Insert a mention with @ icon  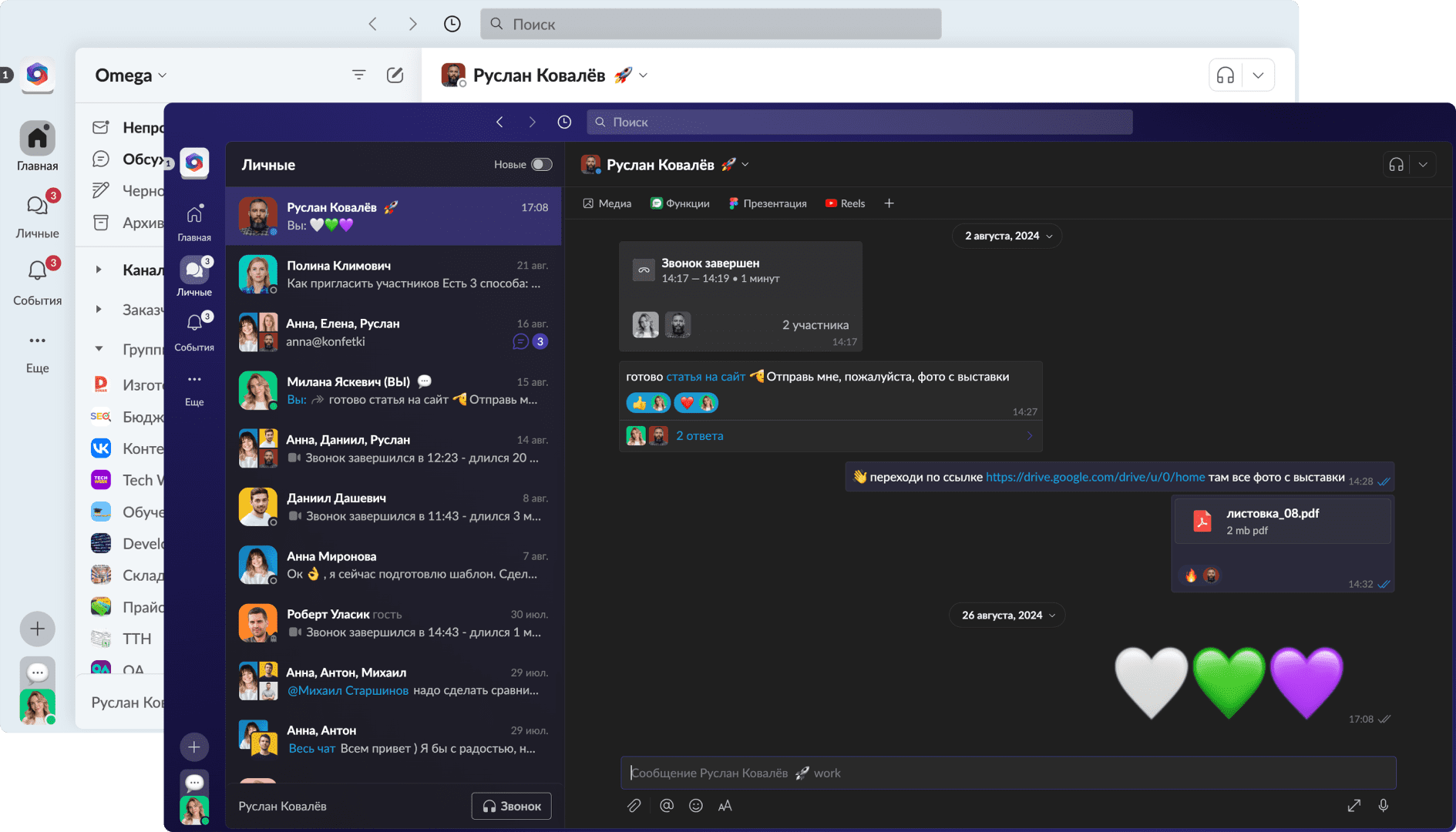point(667,806)
